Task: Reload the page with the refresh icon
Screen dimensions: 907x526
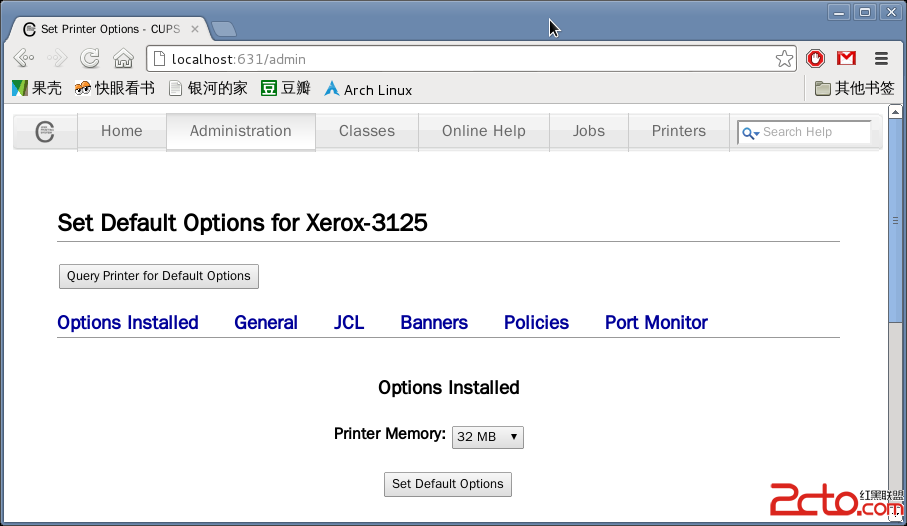Action: point(90,58)
